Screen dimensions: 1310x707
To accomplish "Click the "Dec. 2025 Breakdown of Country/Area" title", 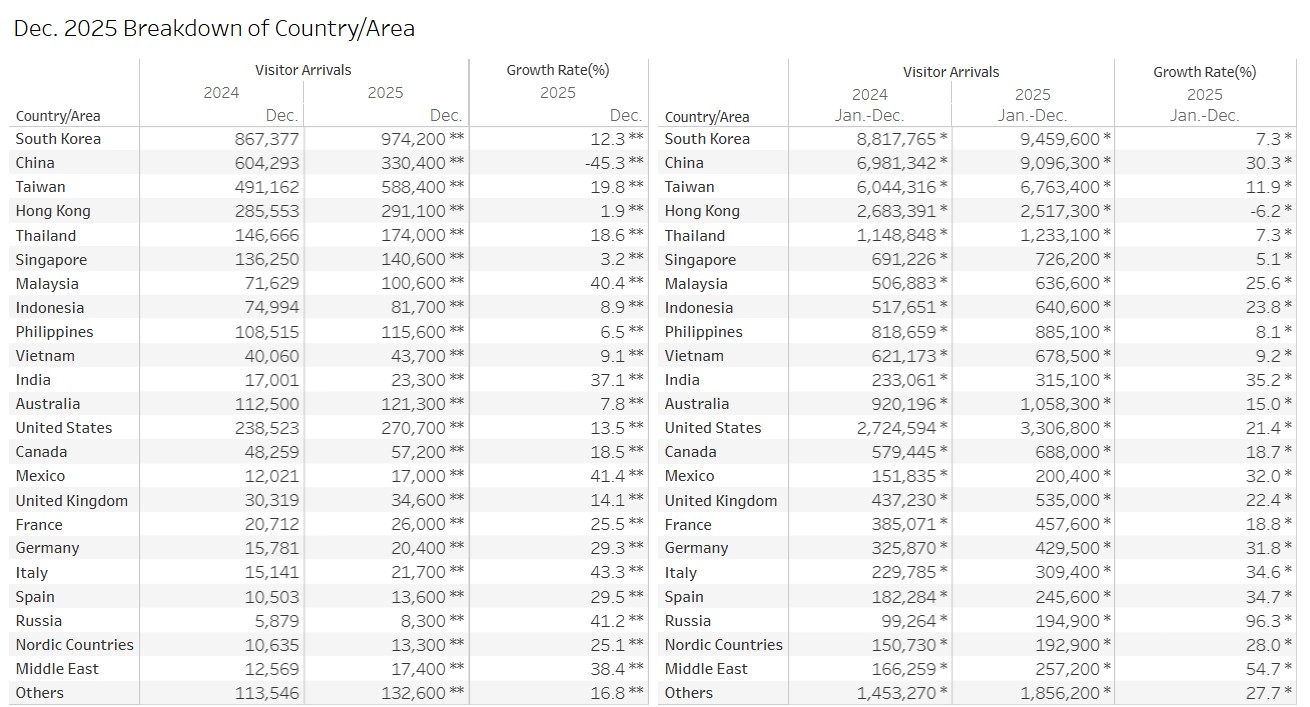I will (x=214, y=28).
